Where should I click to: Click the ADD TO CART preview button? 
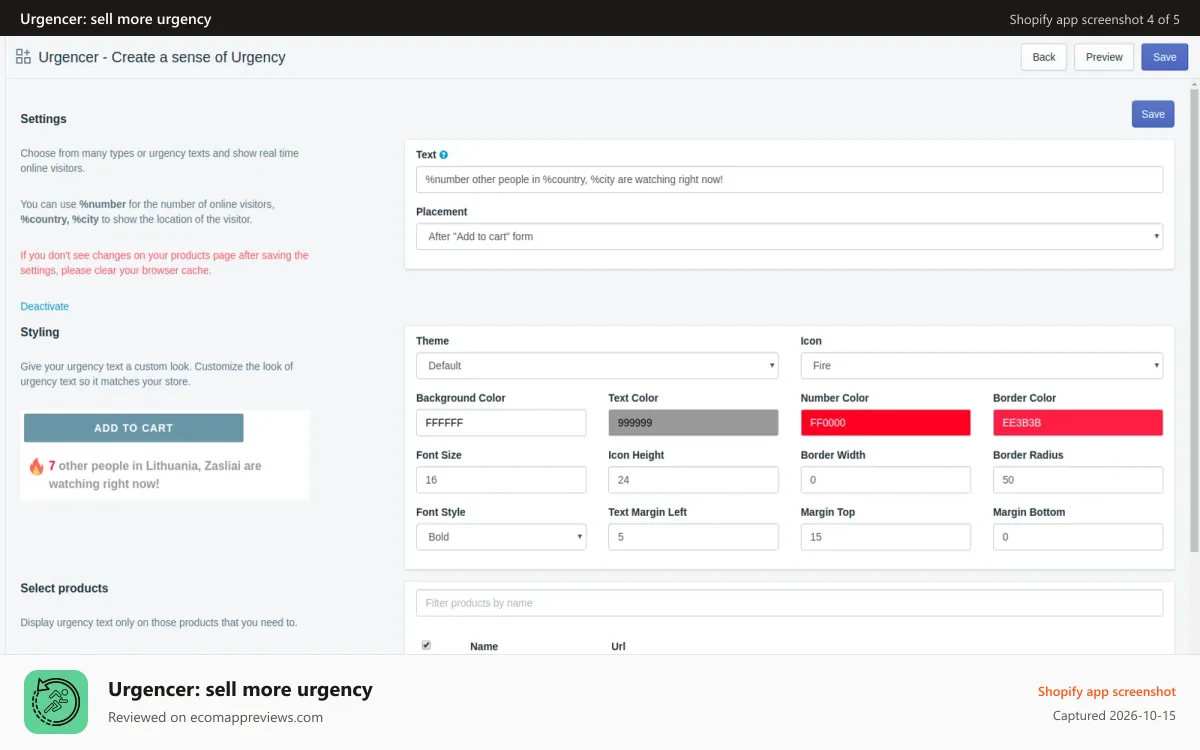[134, 428]
